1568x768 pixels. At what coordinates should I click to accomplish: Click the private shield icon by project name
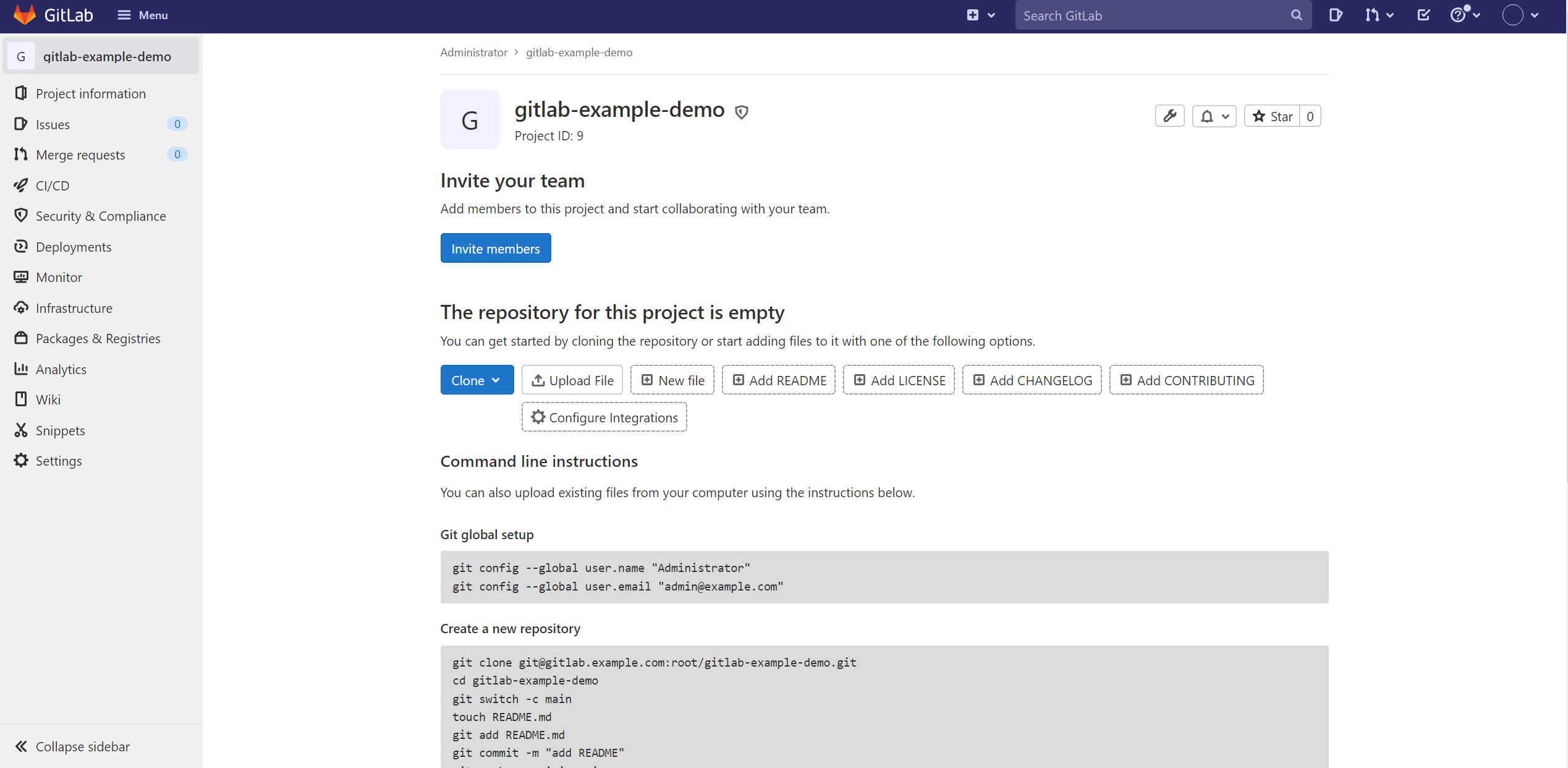pyautogui.click(x=742, y=112)
